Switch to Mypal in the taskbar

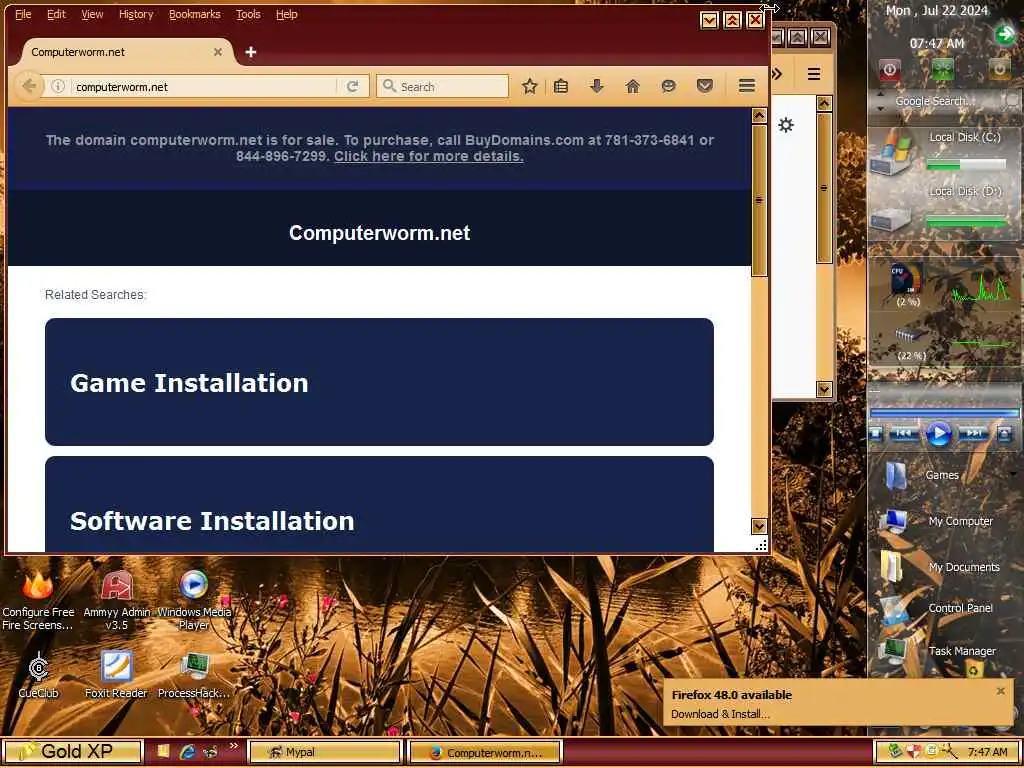(x=325, y=752)
